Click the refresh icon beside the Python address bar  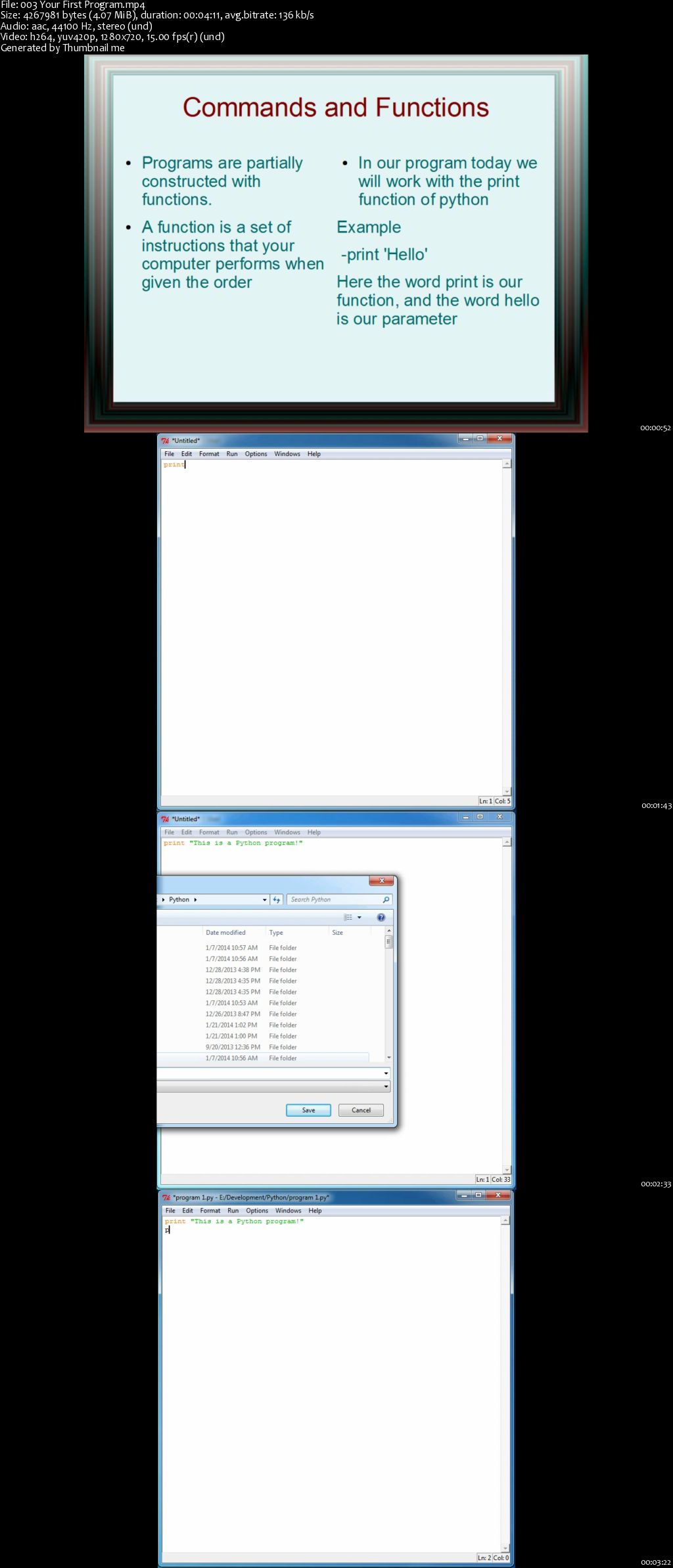[x=277, y=899]
